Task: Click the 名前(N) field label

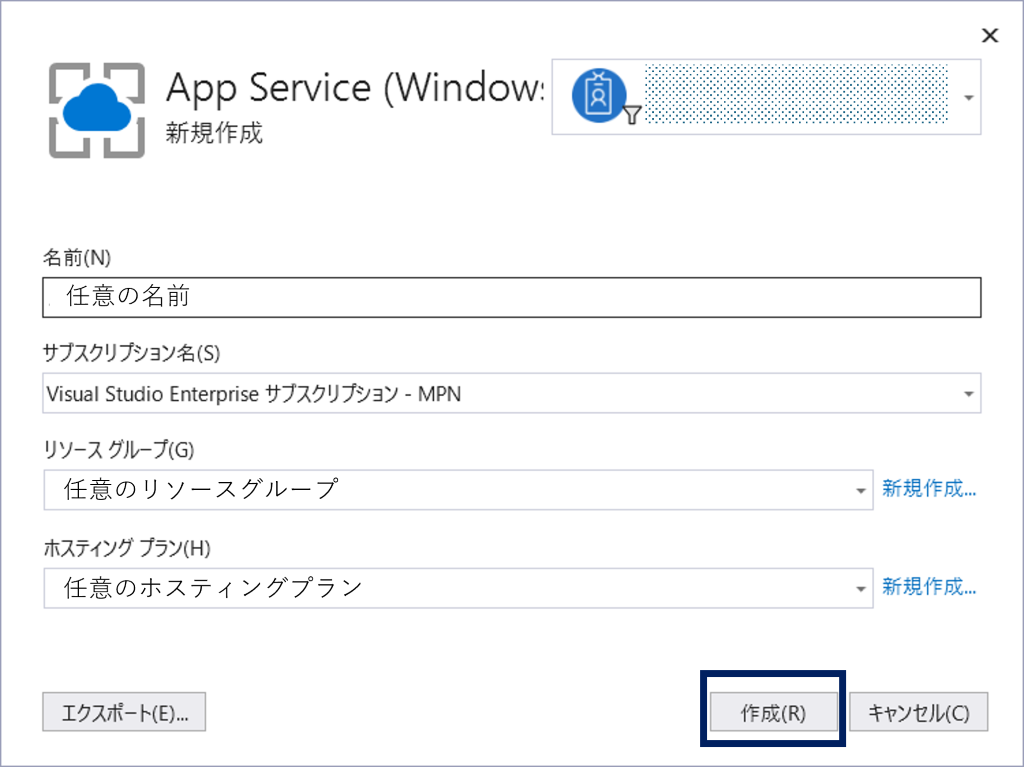Action: coord(77,258)
